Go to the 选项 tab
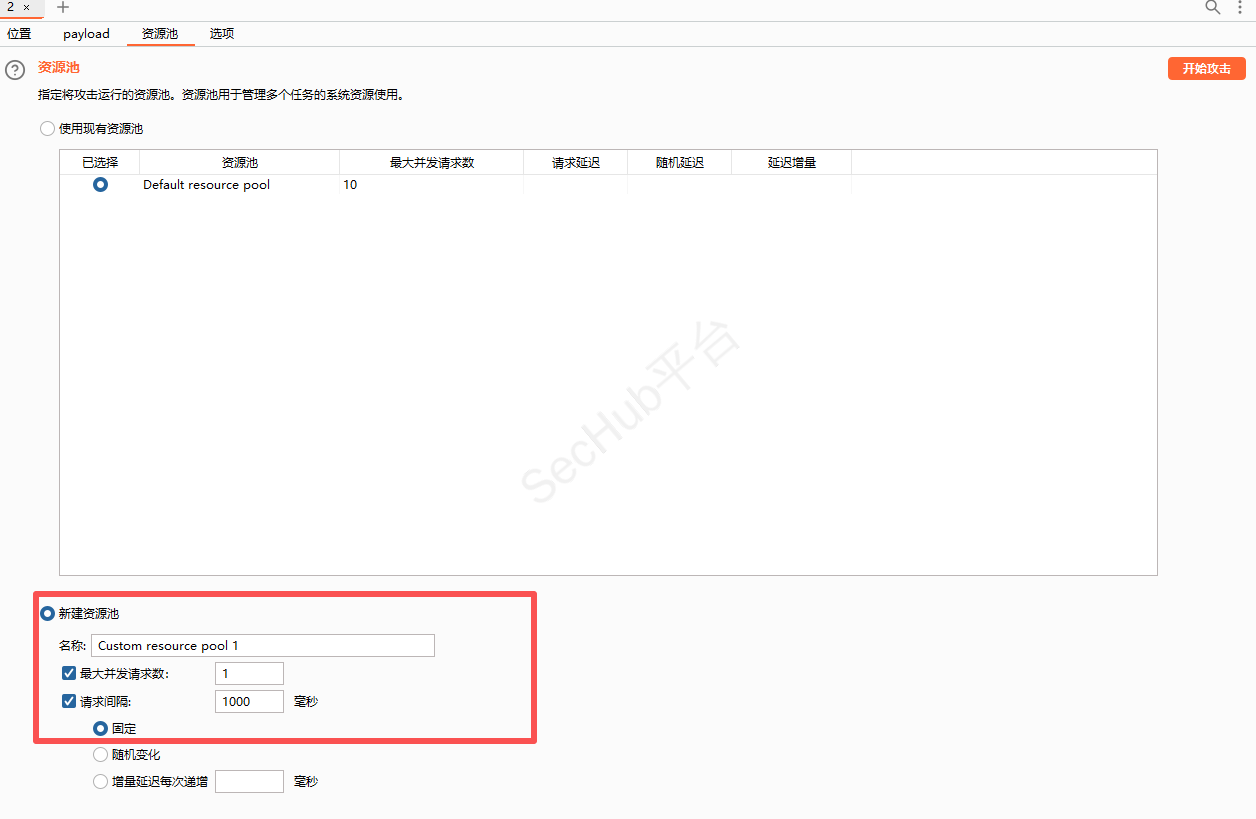 point(222,34)
